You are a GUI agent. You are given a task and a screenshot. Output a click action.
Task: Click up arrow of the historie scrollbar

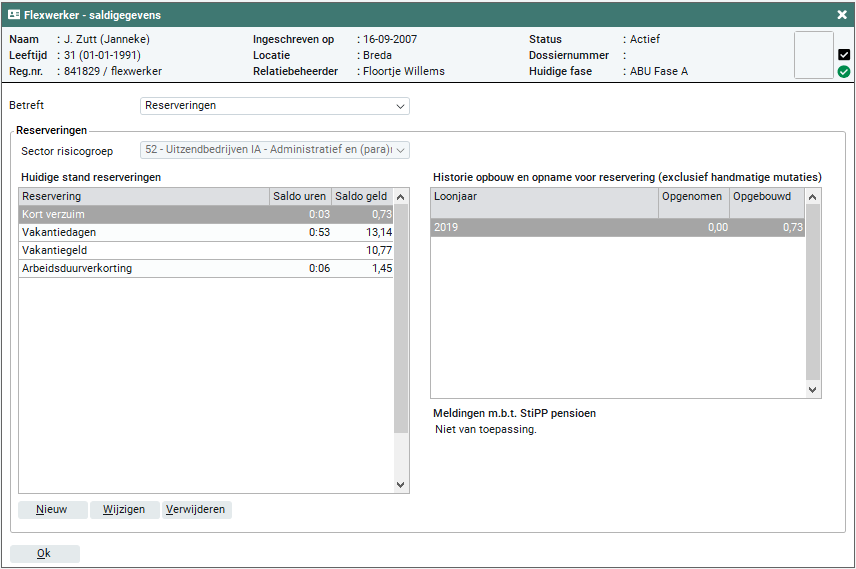tap(813, 198)
